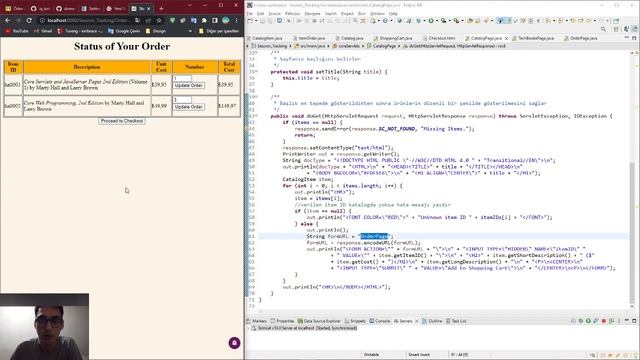Click the highlighted OrderPage string in code
The width and height of the screenshot is (640, 360).
(x=374, y=236)
